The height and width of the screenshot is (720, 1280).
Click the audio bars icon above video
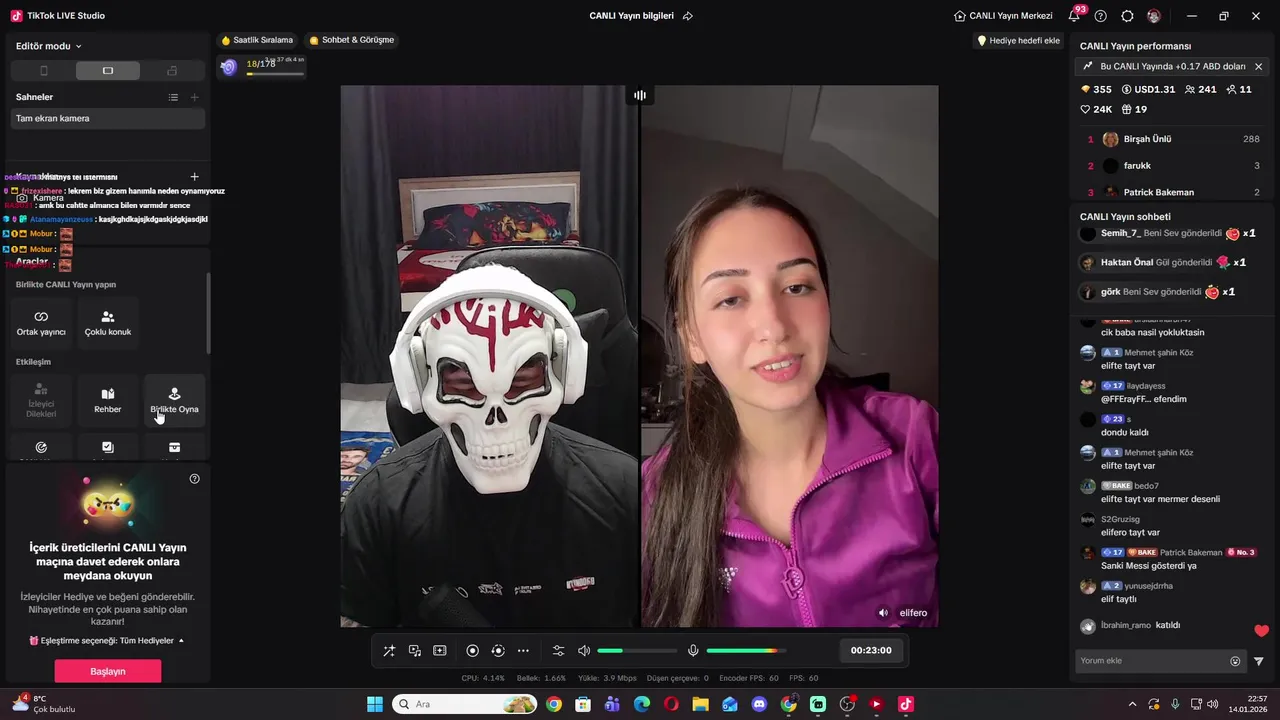(x=639, y=95)
